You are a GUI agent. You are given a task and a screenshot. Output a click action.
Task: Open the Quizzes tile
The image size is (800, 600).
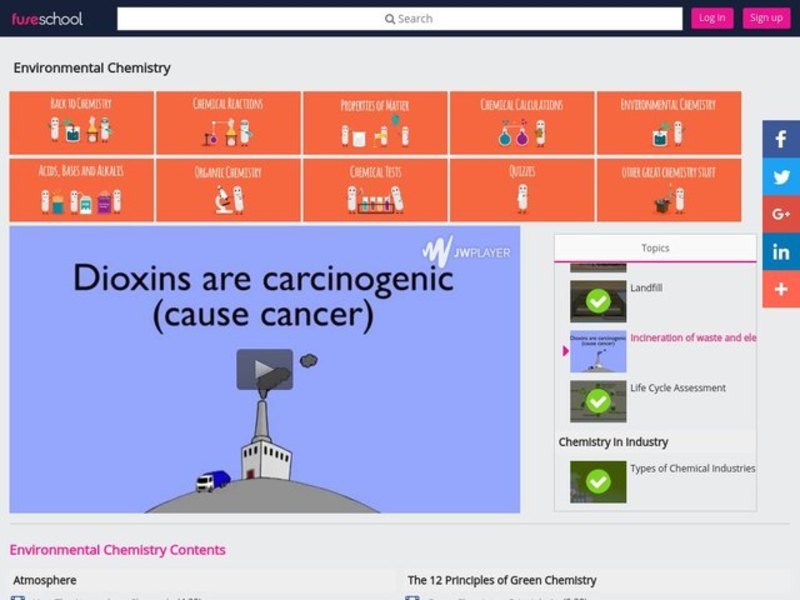click(x=521, y=190)
